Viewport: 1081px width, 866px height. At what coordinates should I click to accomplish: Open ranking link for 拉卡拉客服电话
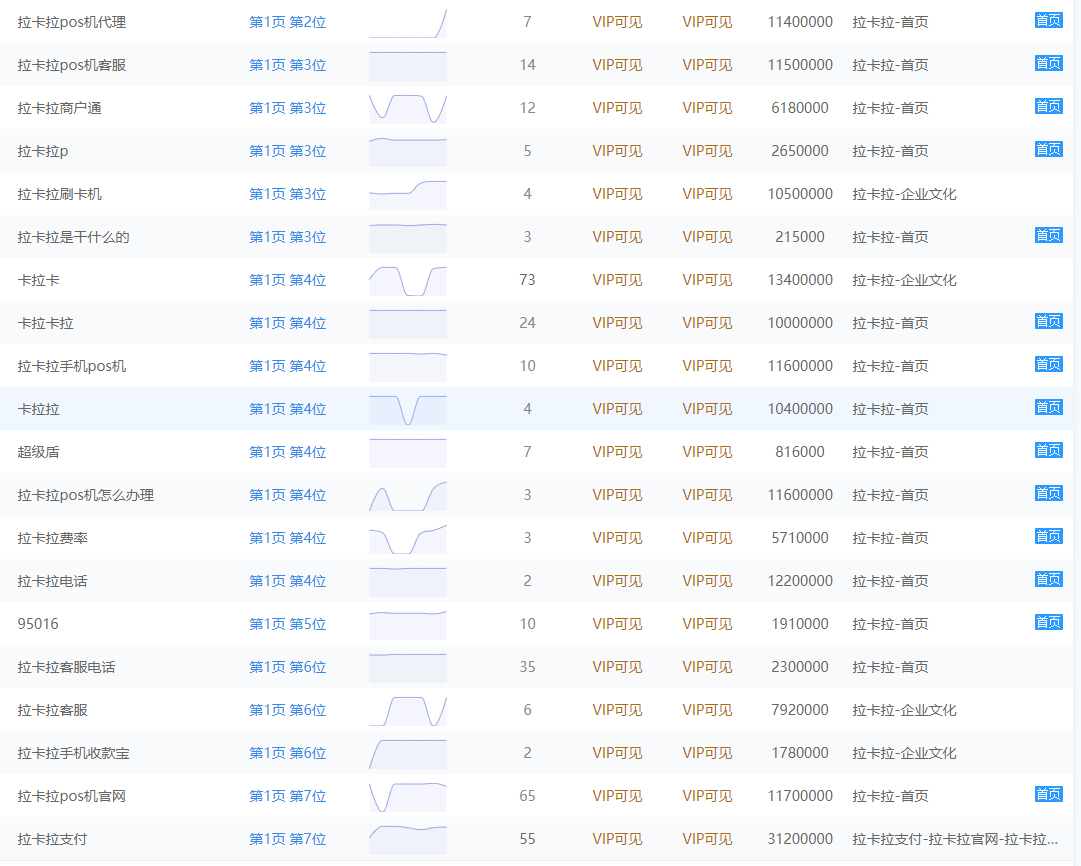pyautogui.click(x=287, y=667)
